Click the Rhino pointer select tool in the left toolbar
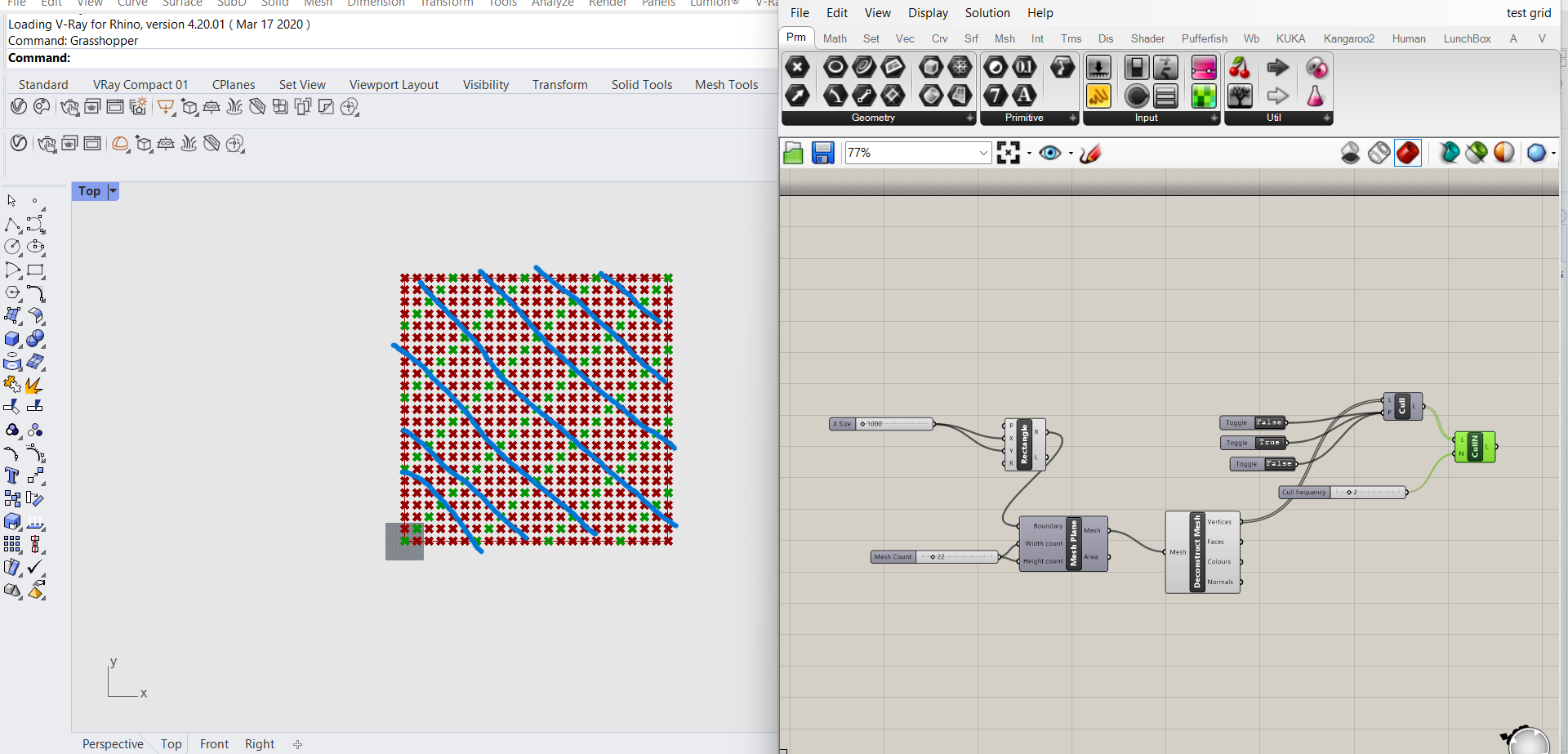Screen dimensions: 1568x754 point(11,201)
